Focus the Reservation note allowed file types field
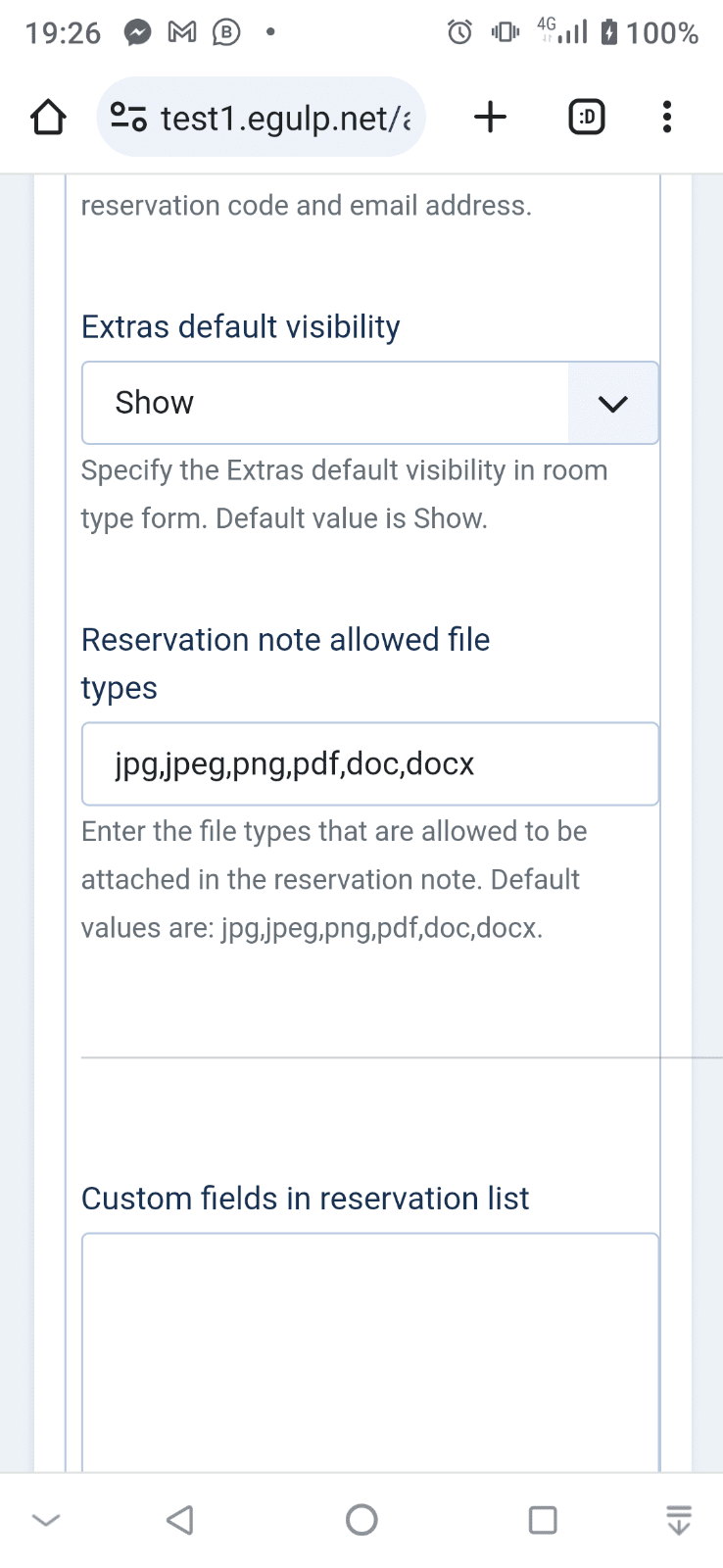This screenshot has width=723, height=1568. [x=369, y=763]
